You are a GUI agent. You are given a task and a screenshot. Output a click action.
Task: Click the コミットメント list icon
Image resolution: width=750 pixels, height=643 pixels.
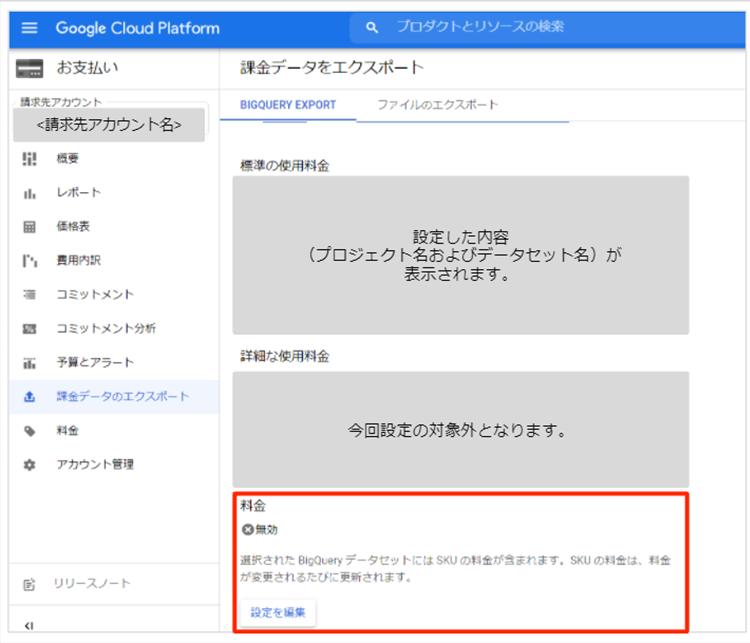coord(29,295)
